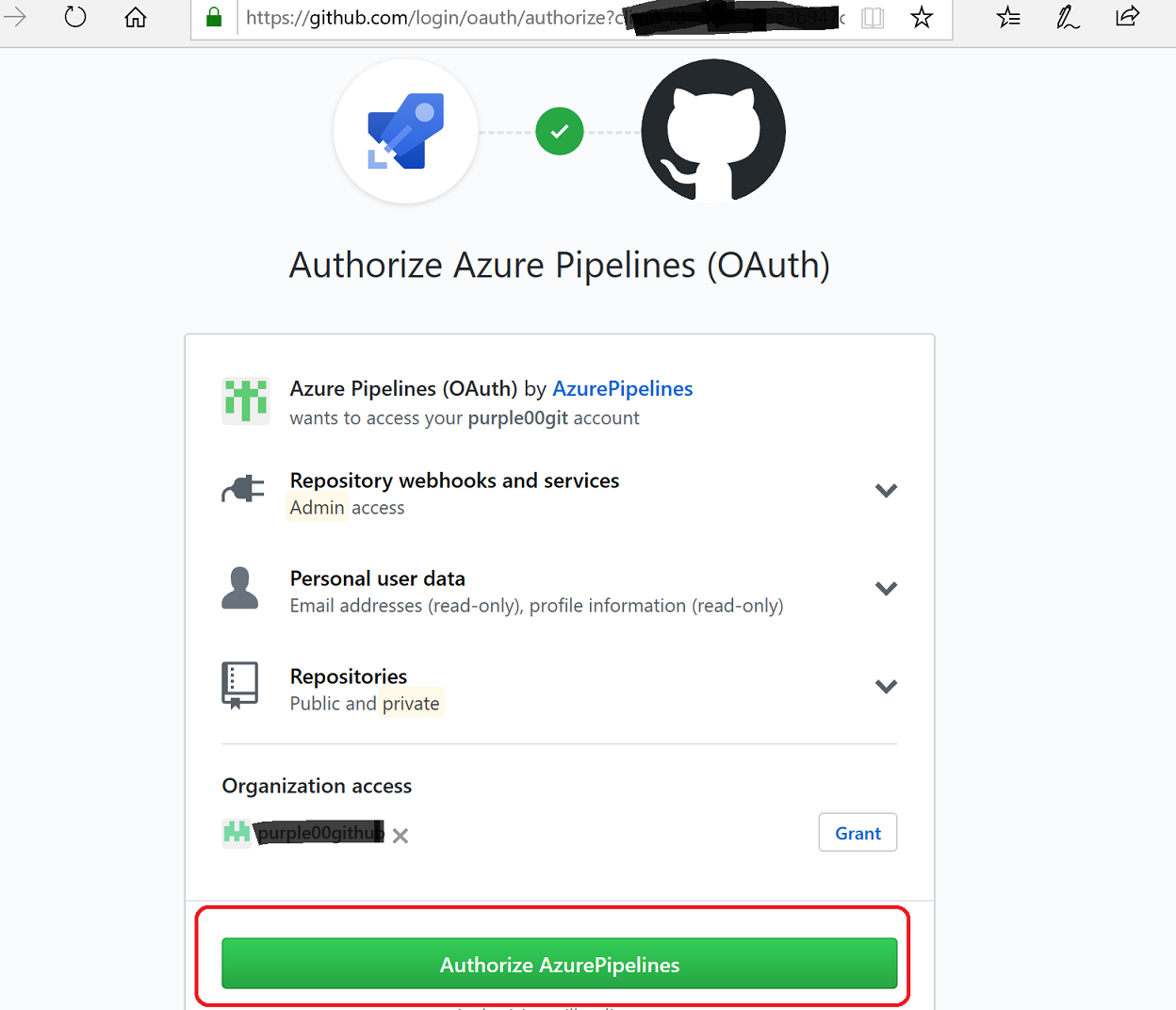Viewport: 1176px width, 1010px height.
Task: Expand the Personal user data section
Action: pyautogui.click(x=885, y=588)
